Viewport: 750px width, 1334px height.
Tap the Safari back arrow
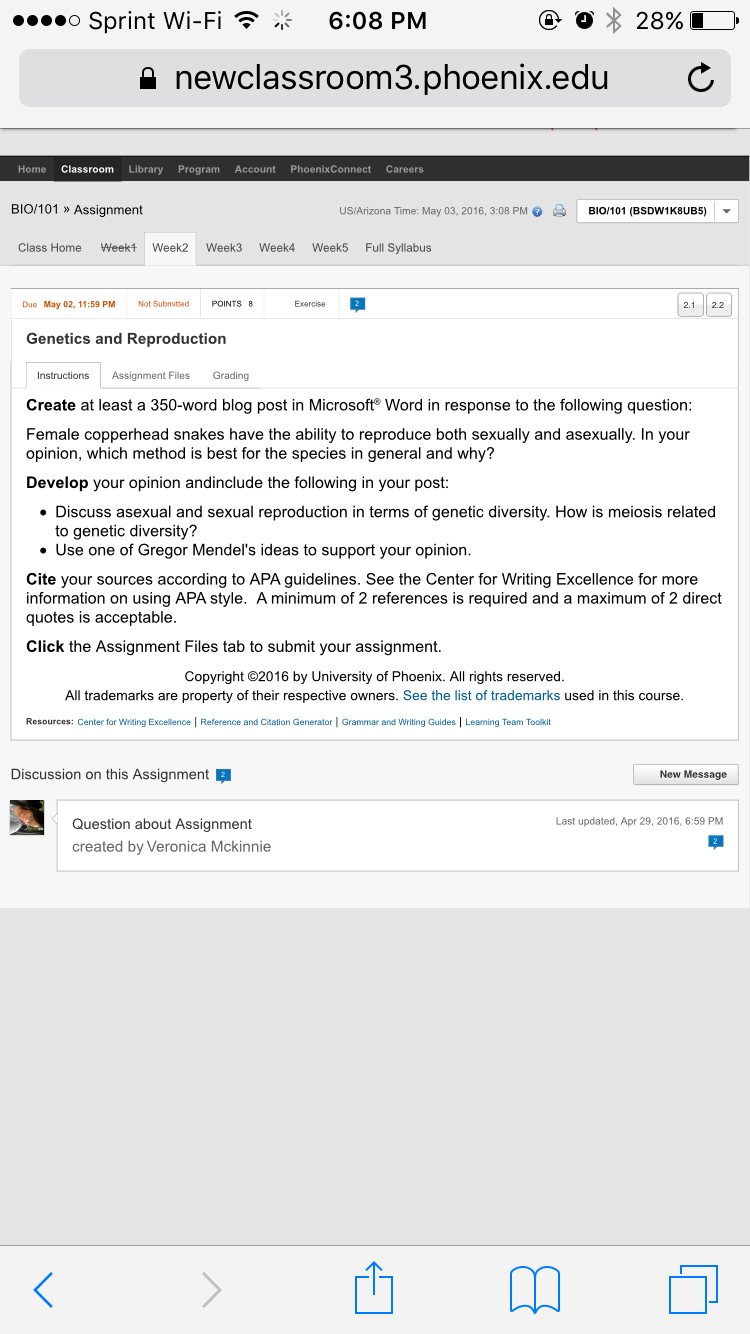click(43, 1290)
